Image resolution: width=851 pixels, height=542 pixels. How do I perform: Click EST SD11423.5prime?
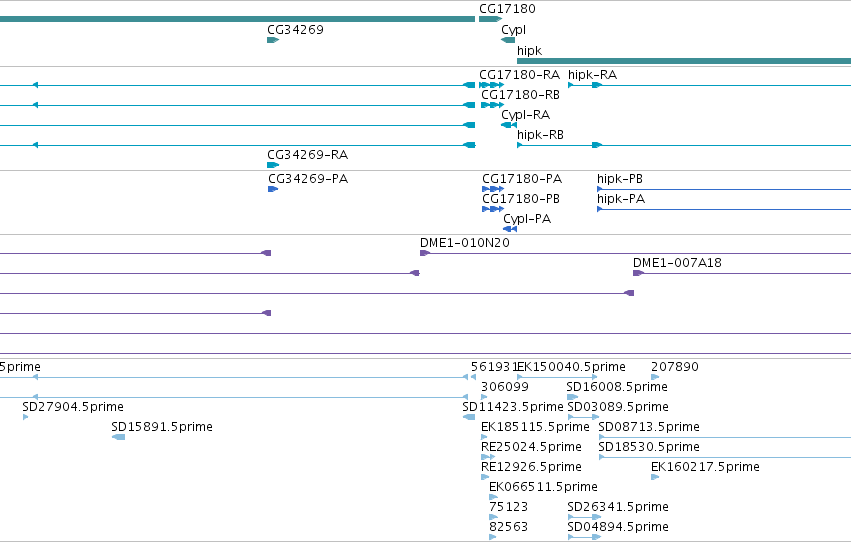(x=513, y=407)
